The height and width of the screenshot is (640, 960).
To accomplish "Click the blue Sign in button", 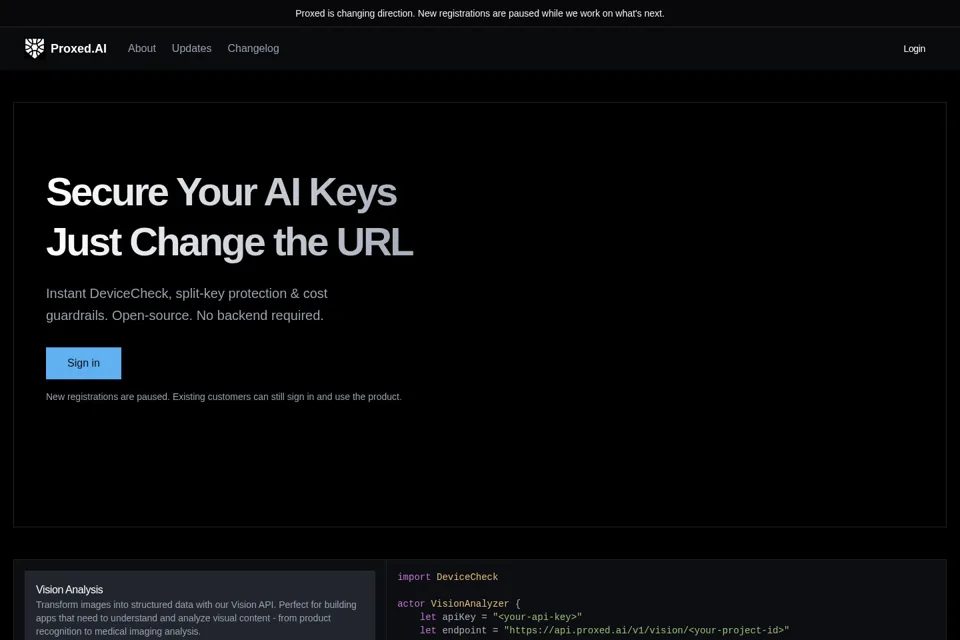I will pos(83,363).
